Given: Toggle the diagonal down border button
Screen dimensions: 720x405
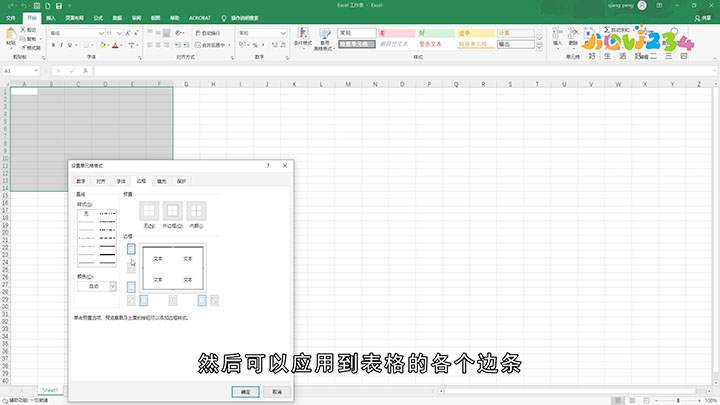Looking at the screenshot, I should (x=214, y=301).
